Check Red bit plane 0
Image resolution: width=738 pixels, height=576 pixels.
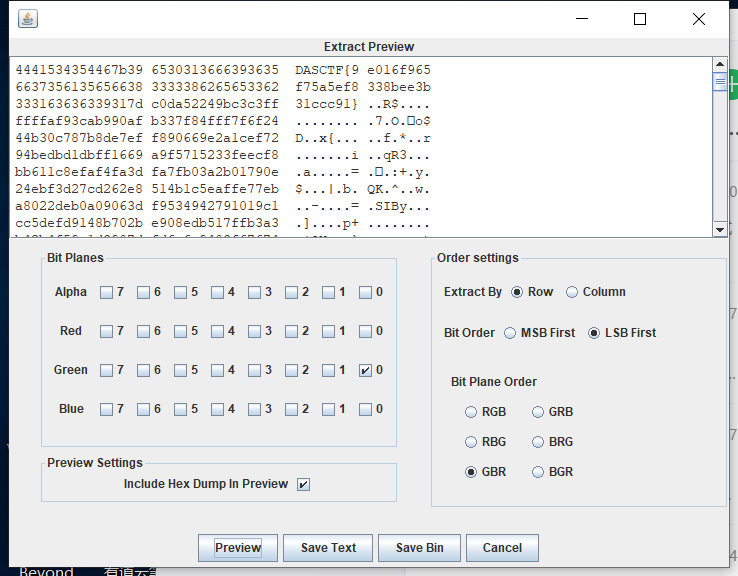(365, 332)
